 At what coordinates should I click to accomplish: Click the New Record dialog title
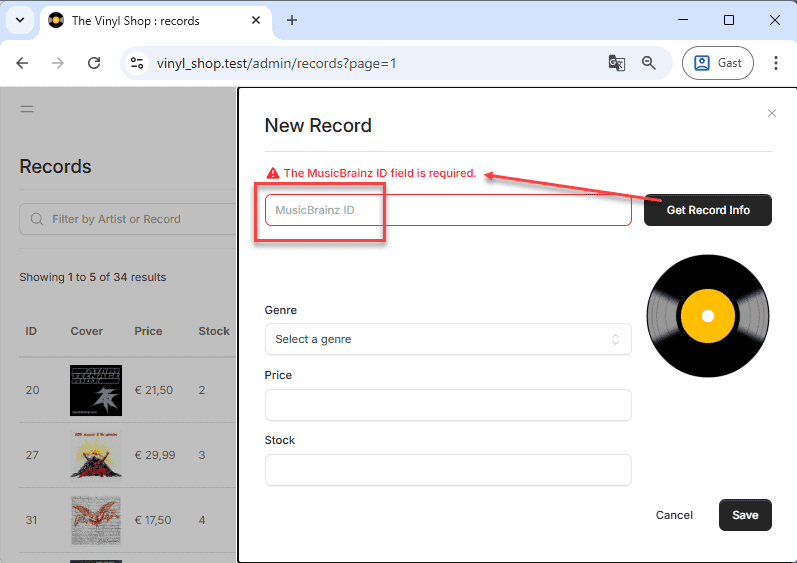click(318, 126)
